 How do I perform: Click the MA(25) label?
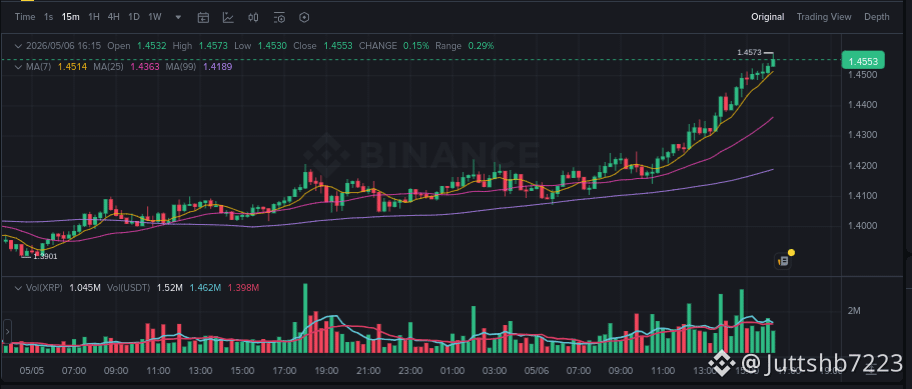pos(109,67)
